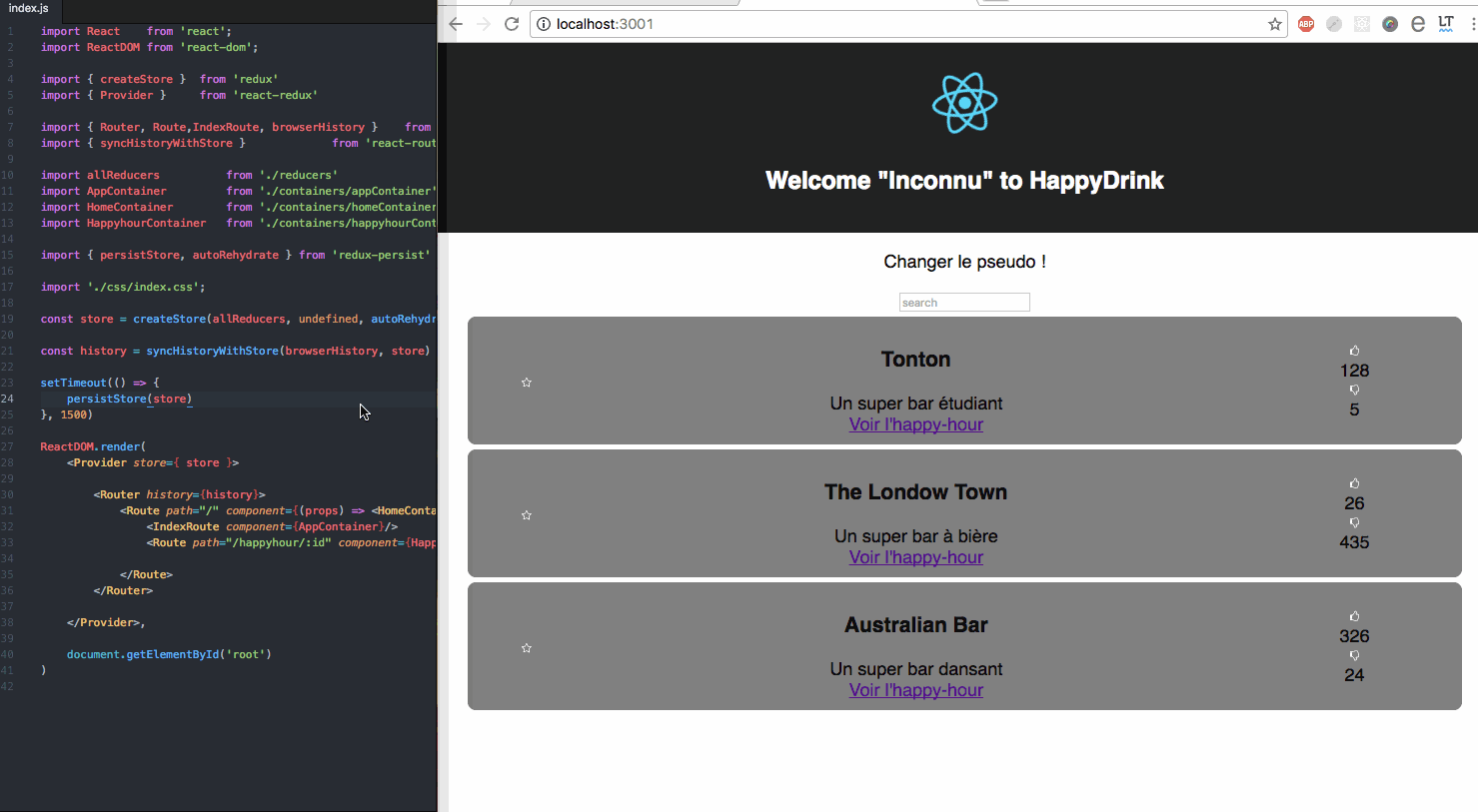Open Tonton's Voir l'happy-hour link

pos(916,424)
